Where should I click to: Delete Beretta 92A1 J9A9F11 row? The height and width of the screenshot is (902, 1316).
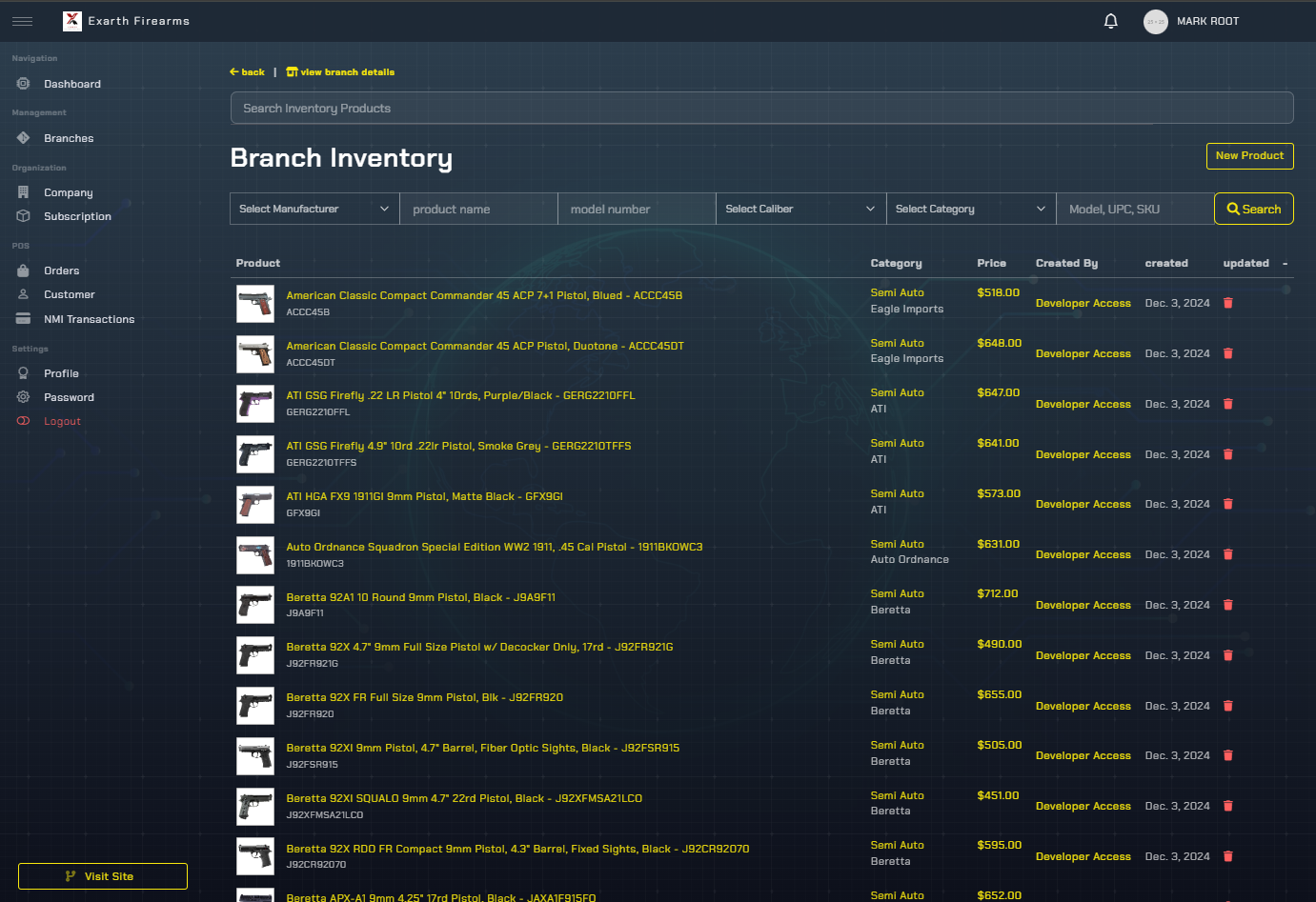[1228, 605]
